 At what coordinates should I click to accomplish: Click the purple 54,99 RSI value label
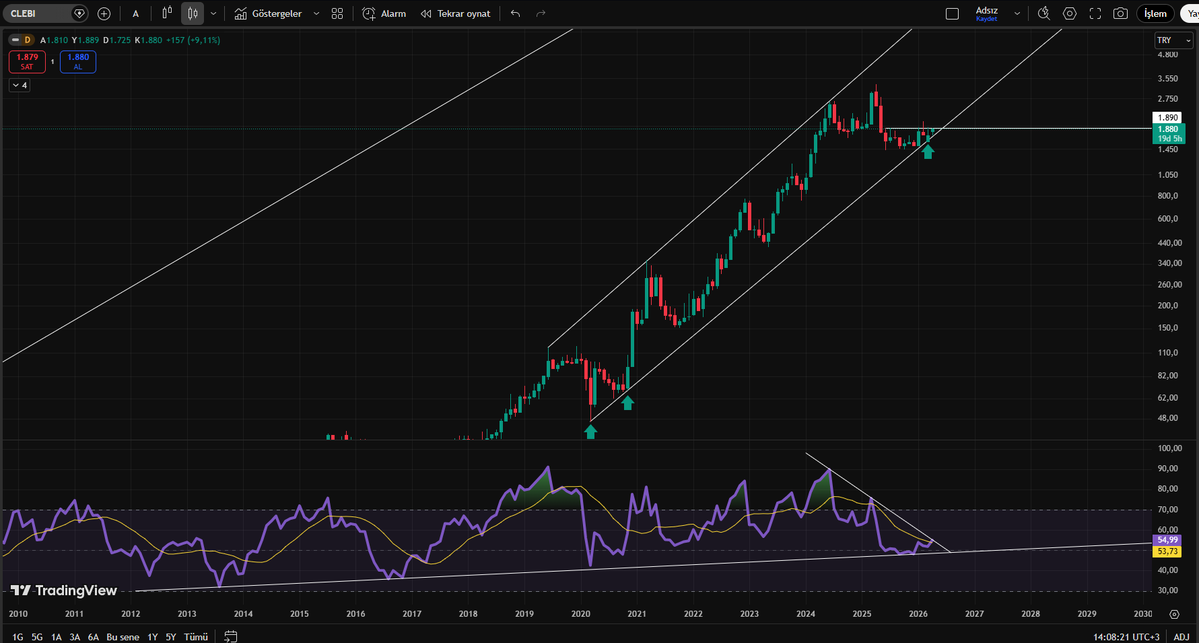(x=1167, y=540)
